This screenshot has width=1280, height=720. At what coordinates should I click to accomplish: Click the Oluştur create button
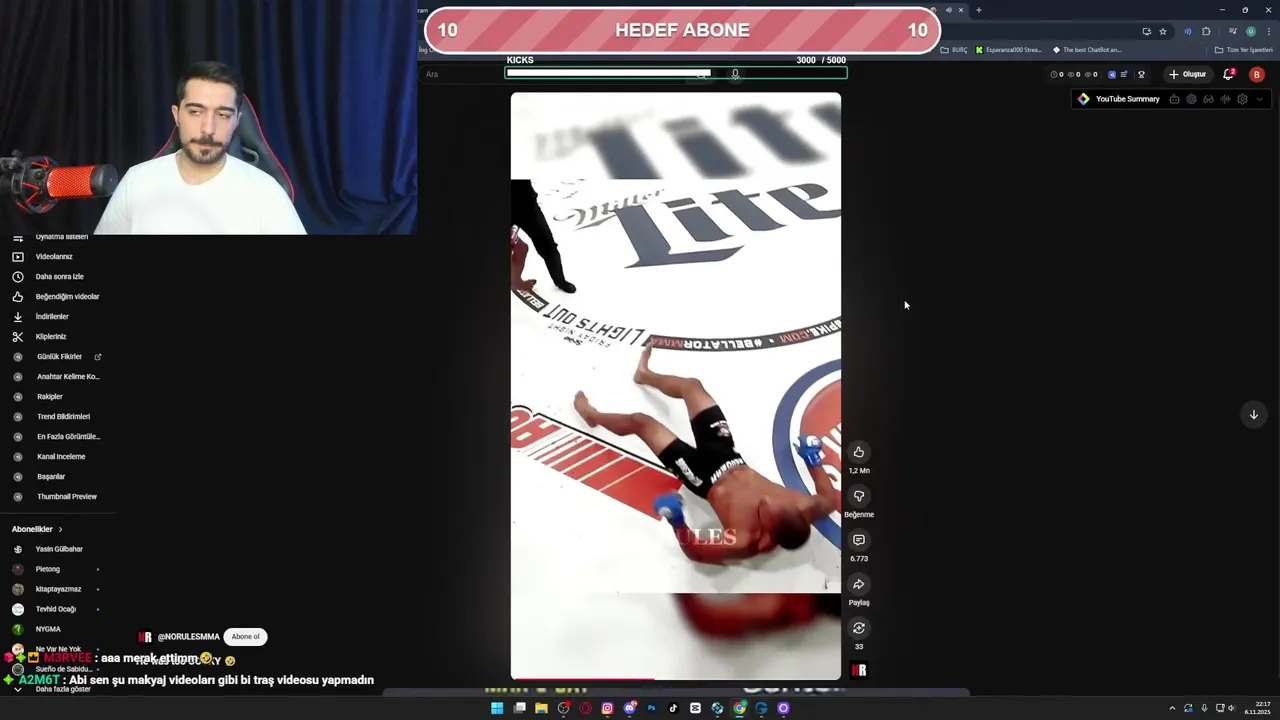point(1188,74)
